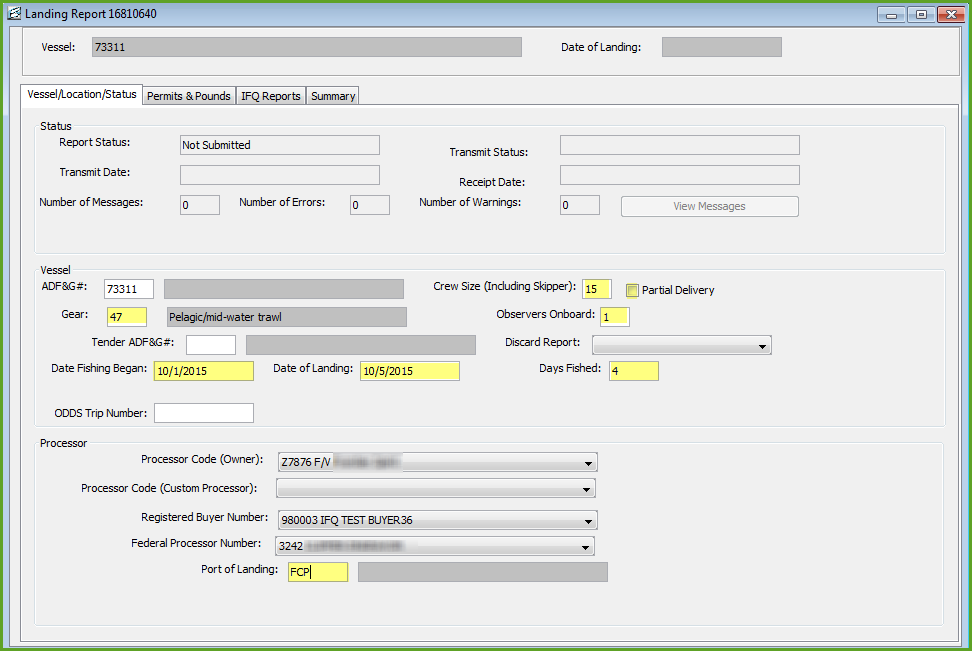The height and width of the screenshot is (651, 972).
Task: Open the IFQ Reports tab
Action: pos(270,96)
